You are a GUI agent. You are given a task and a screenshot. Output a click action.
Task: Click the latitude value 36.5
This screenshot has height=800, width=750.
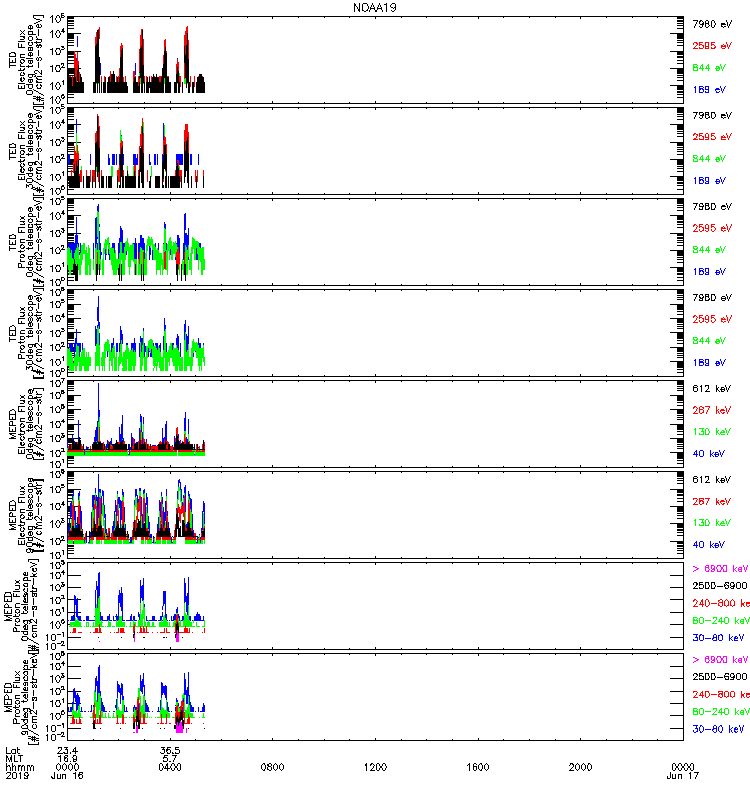coord(170,751)
